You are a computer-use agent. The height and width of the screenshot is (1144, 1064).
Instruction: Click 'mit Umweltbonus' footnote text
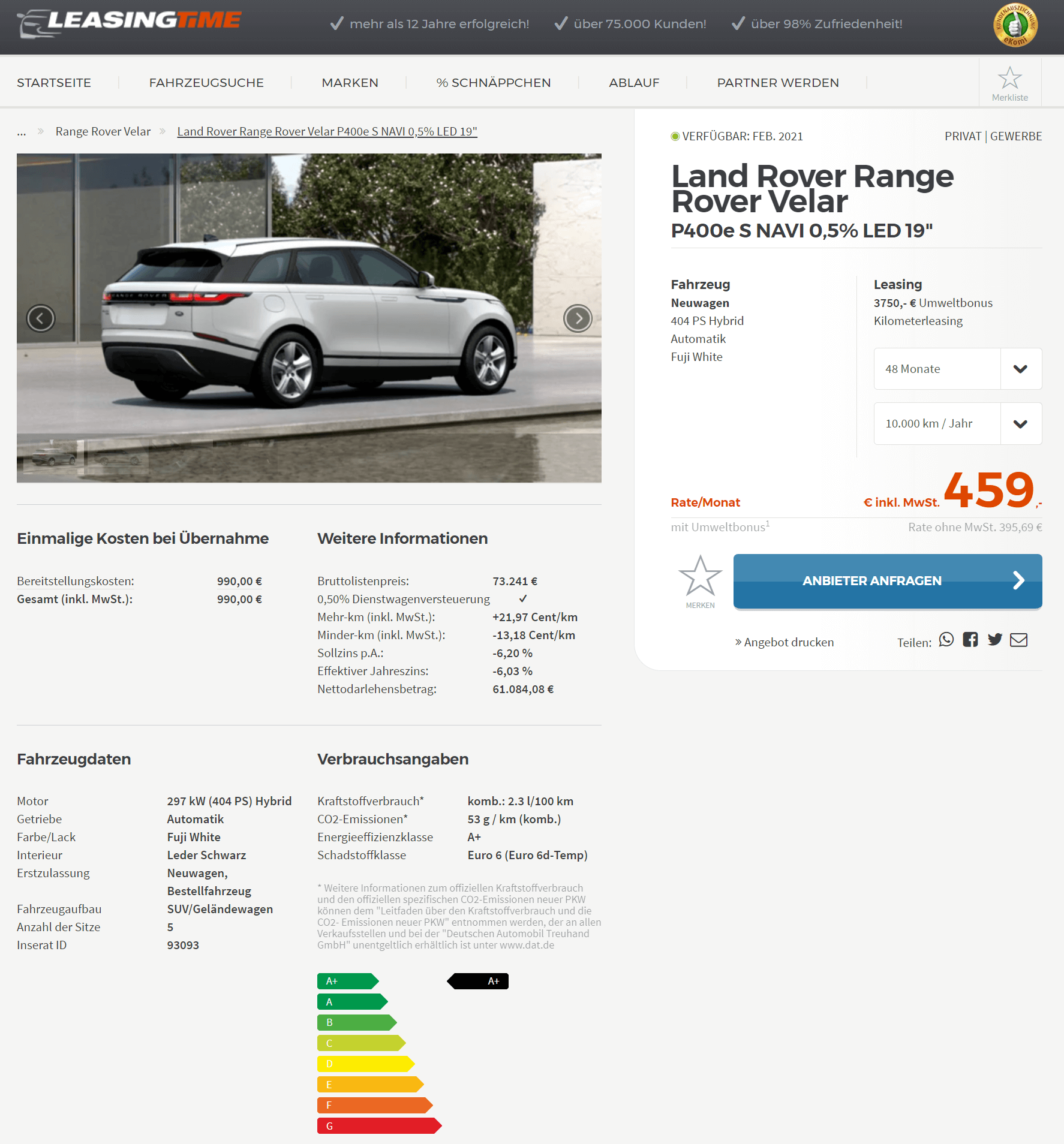[x=720, y=526]
